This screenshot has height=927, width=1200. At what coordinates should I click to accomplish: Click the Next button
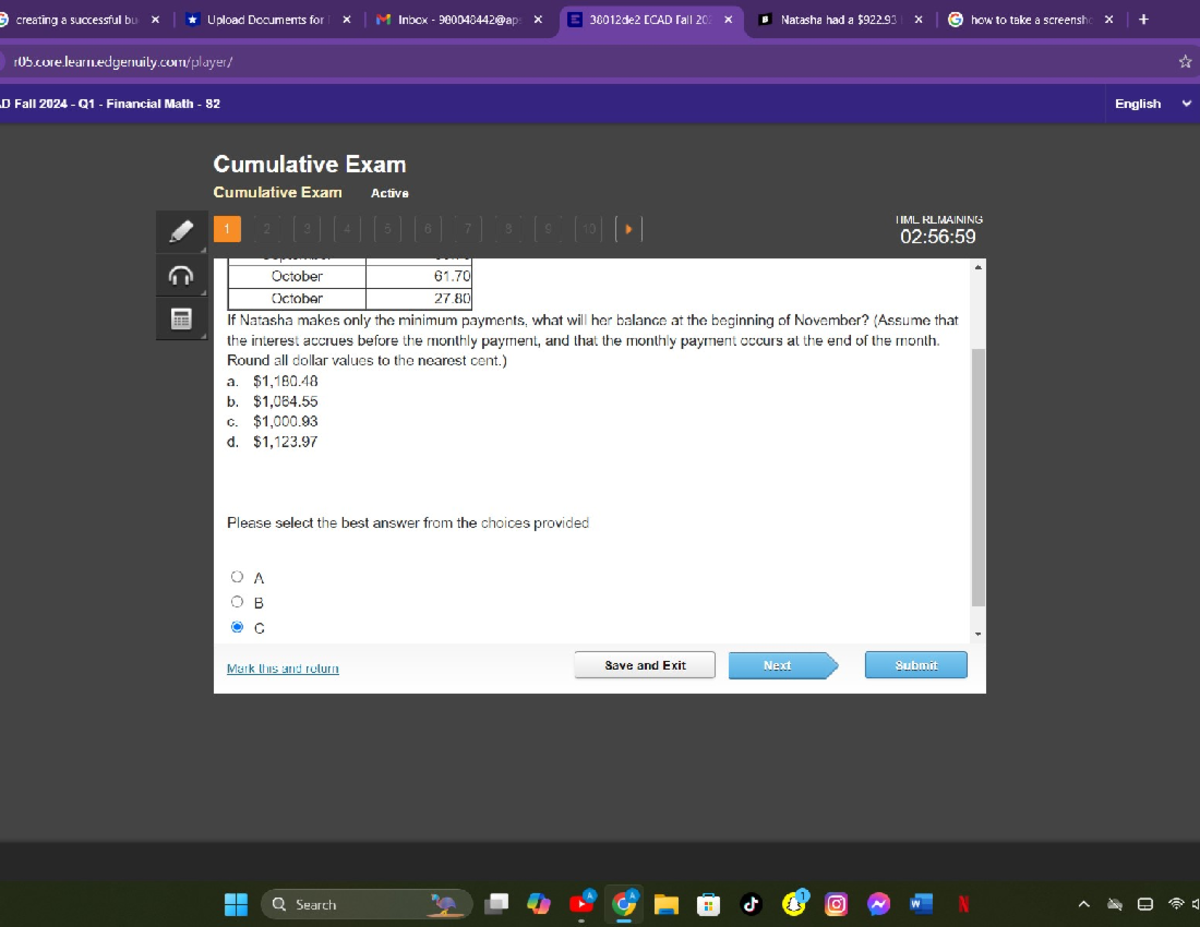point(782,665)
